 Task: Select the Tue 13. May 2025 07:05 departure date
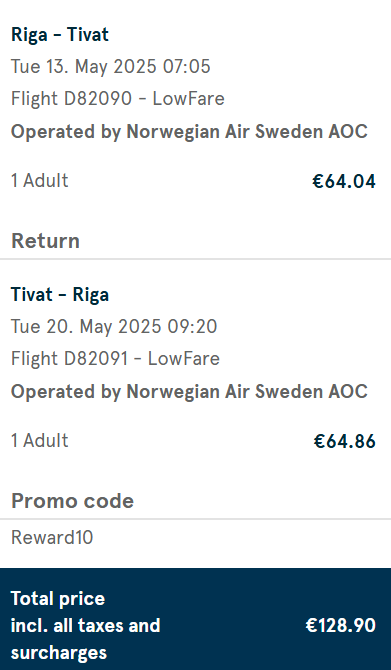tap(111, 67)
